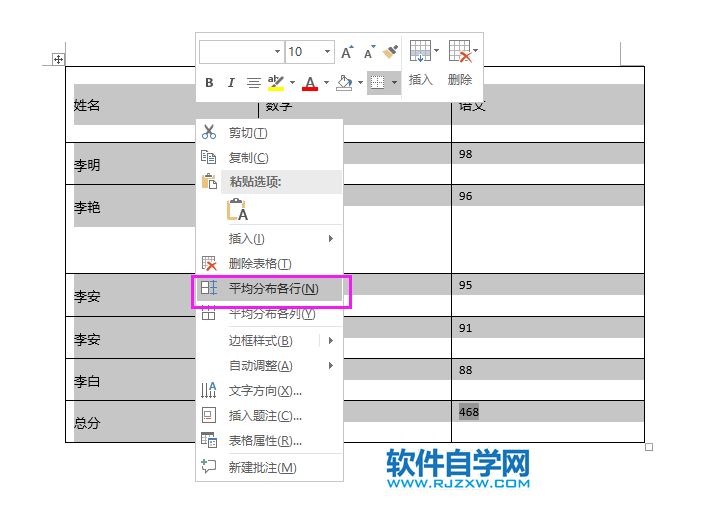716x515 pixels.
Task: Apply text highlight color marker
Action: pos(276,83)
